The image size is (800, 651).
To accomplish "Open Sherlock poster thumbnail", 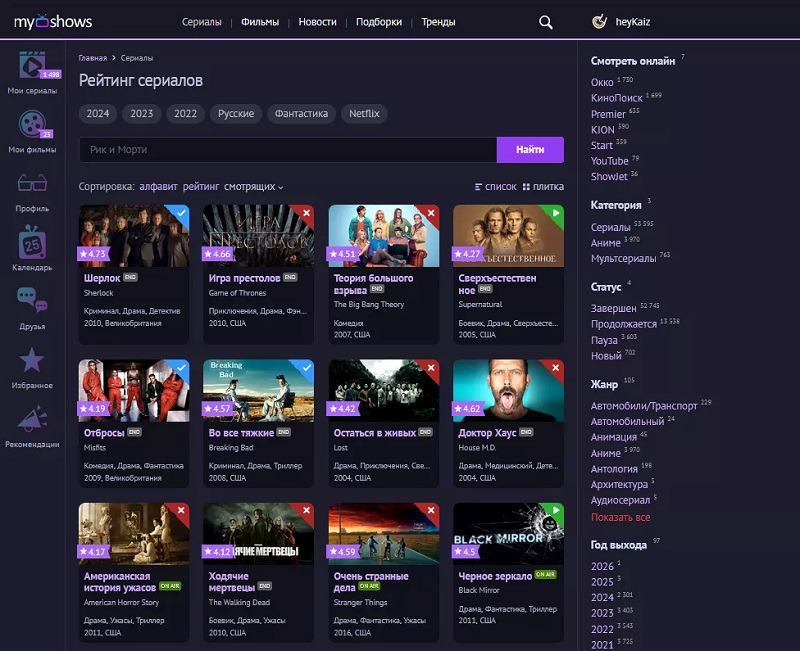I will pyautogui.click(x=134, y=236).
